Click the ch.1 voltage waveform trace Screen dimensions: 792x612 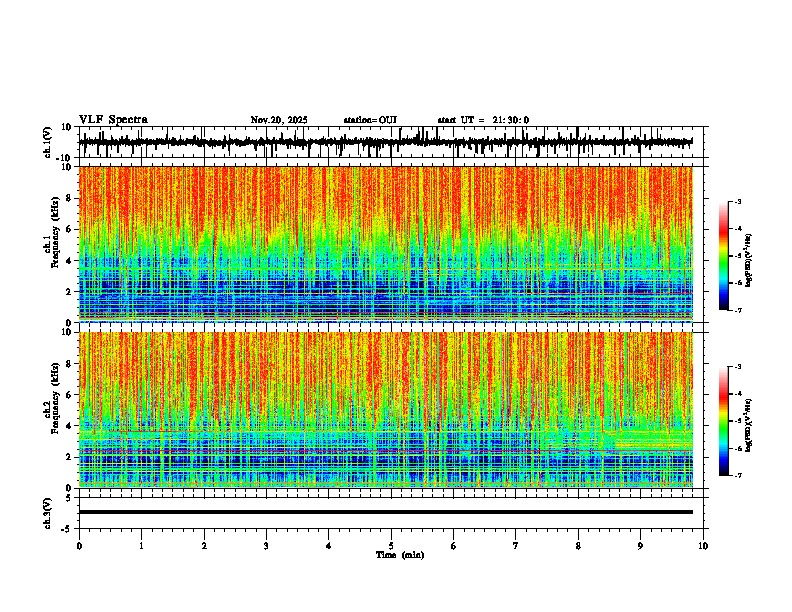click(386, 142)
